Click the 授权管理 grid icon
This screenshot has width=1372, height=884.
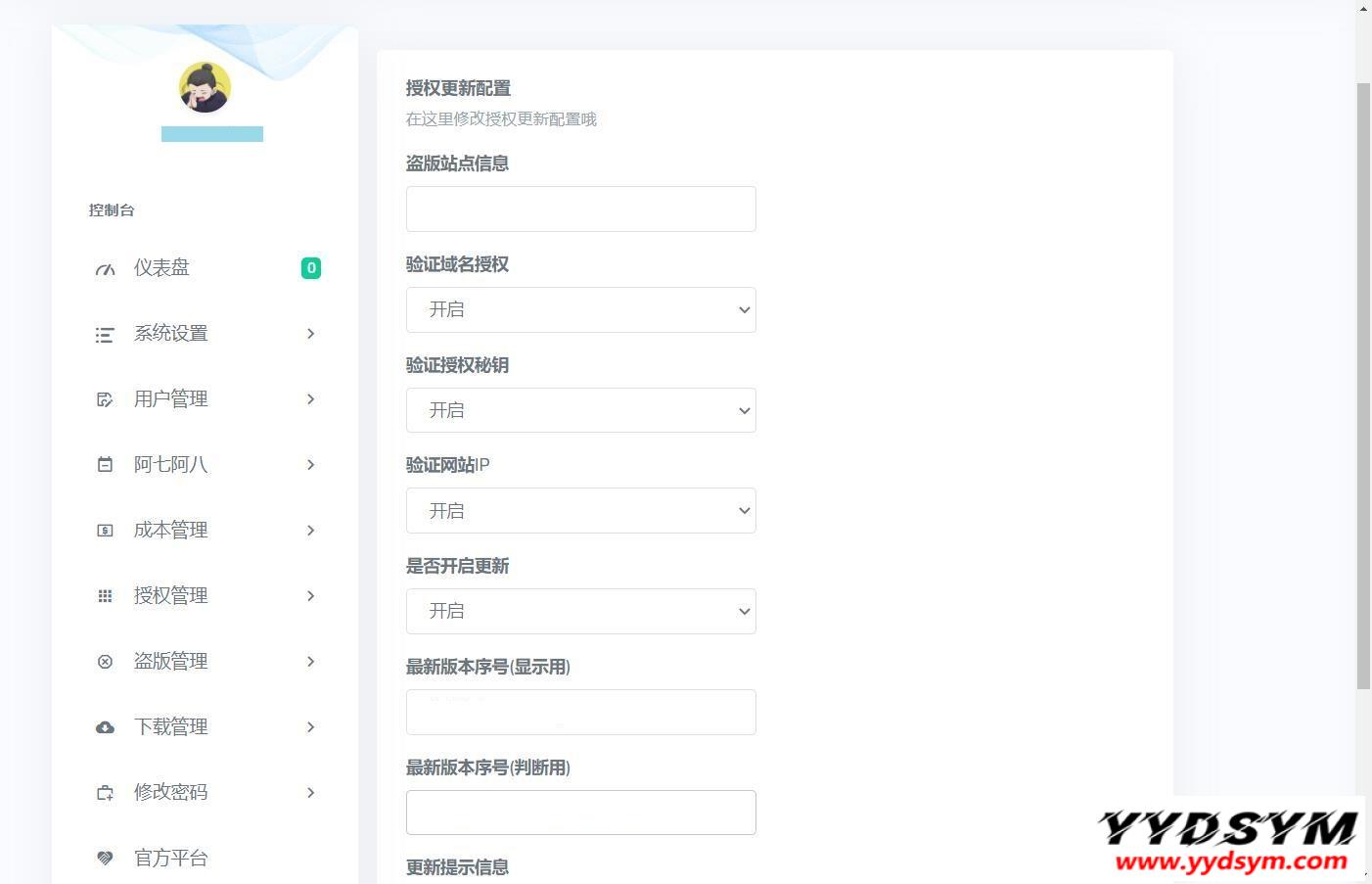pos(105,596)
